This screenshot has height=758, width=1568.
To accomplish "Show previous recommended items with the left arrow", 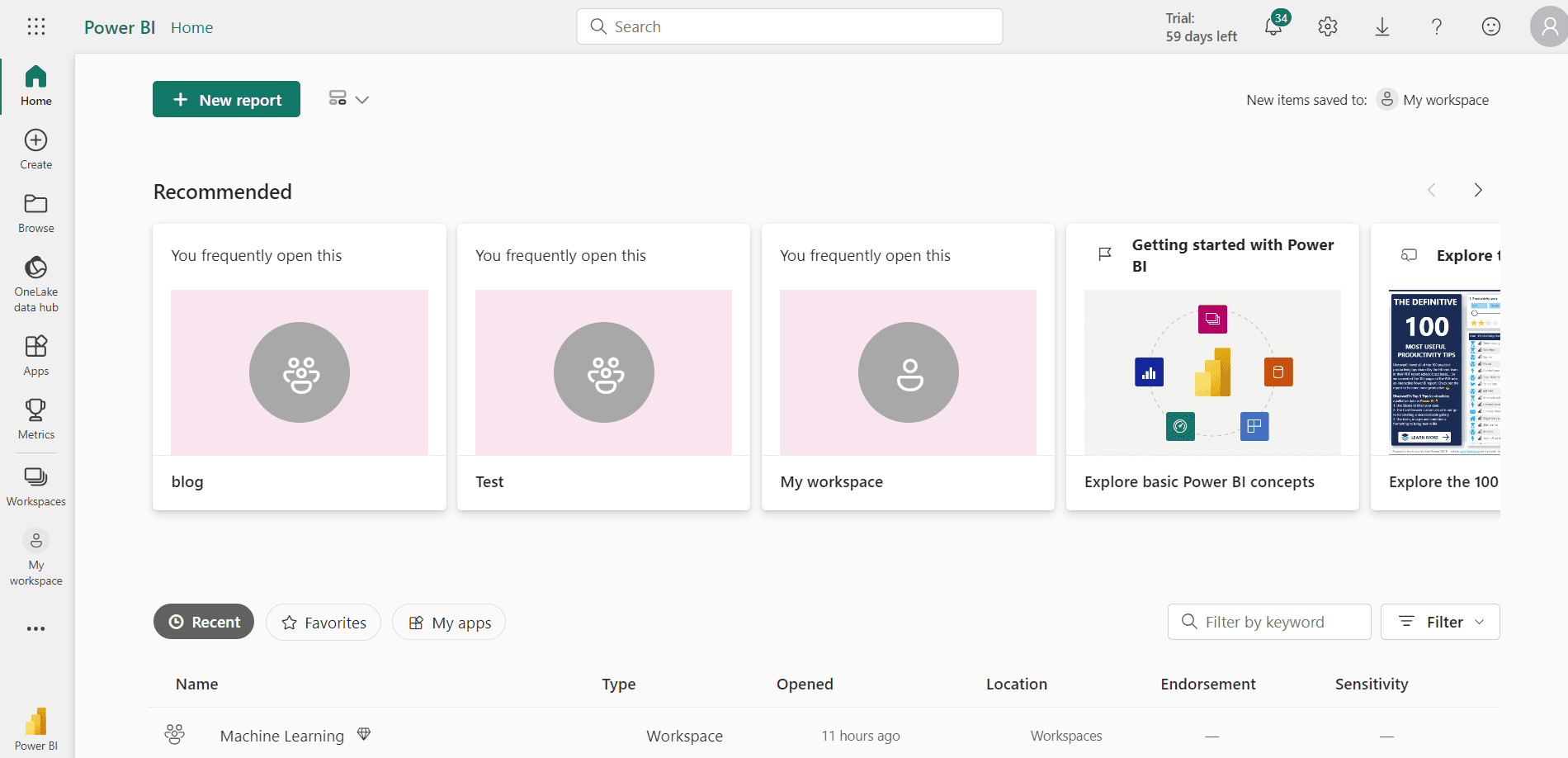I will pos(1432,190).
